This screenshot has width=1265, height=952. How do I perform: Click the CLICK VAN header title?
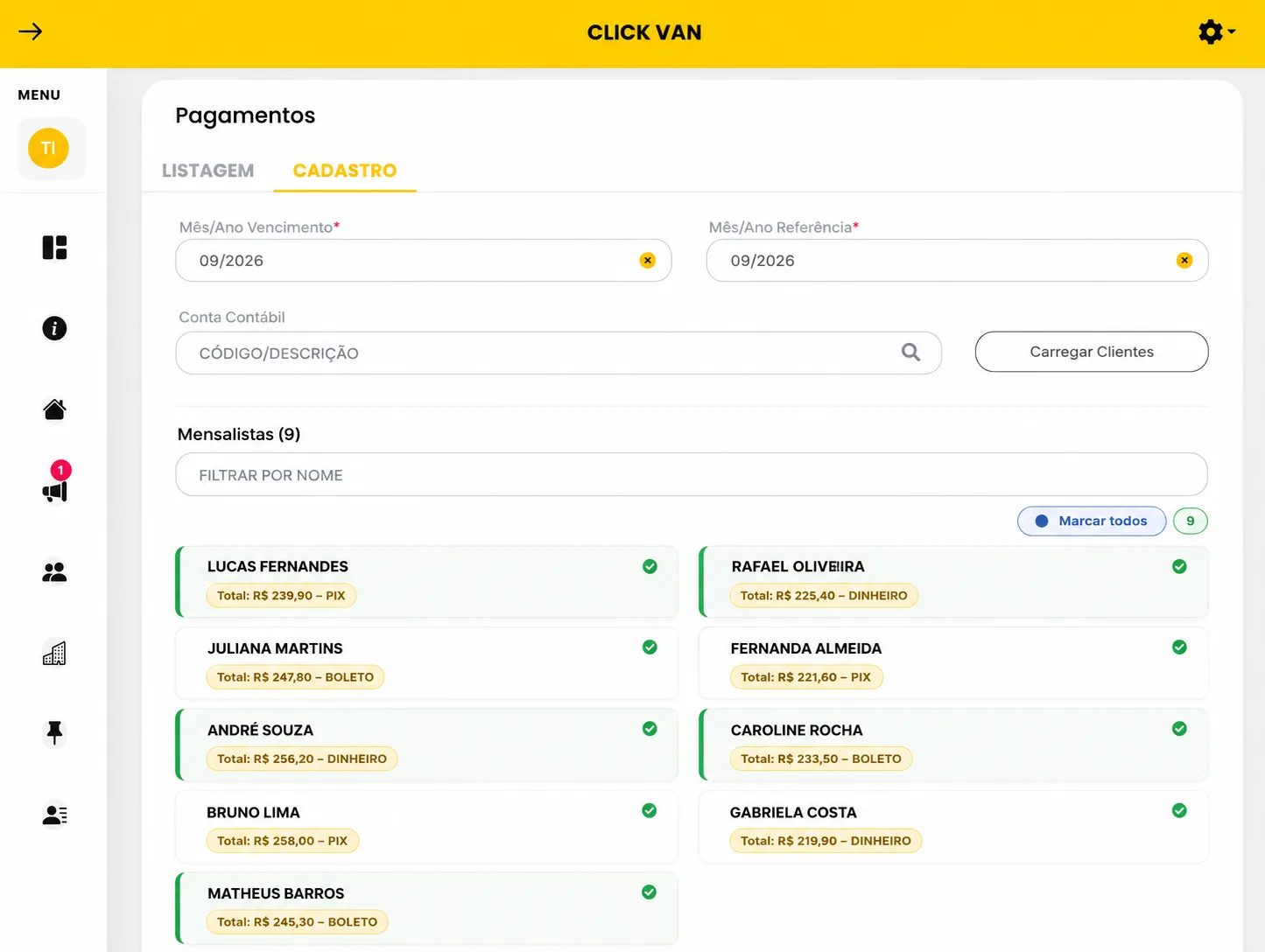click(x=644, y=32)
